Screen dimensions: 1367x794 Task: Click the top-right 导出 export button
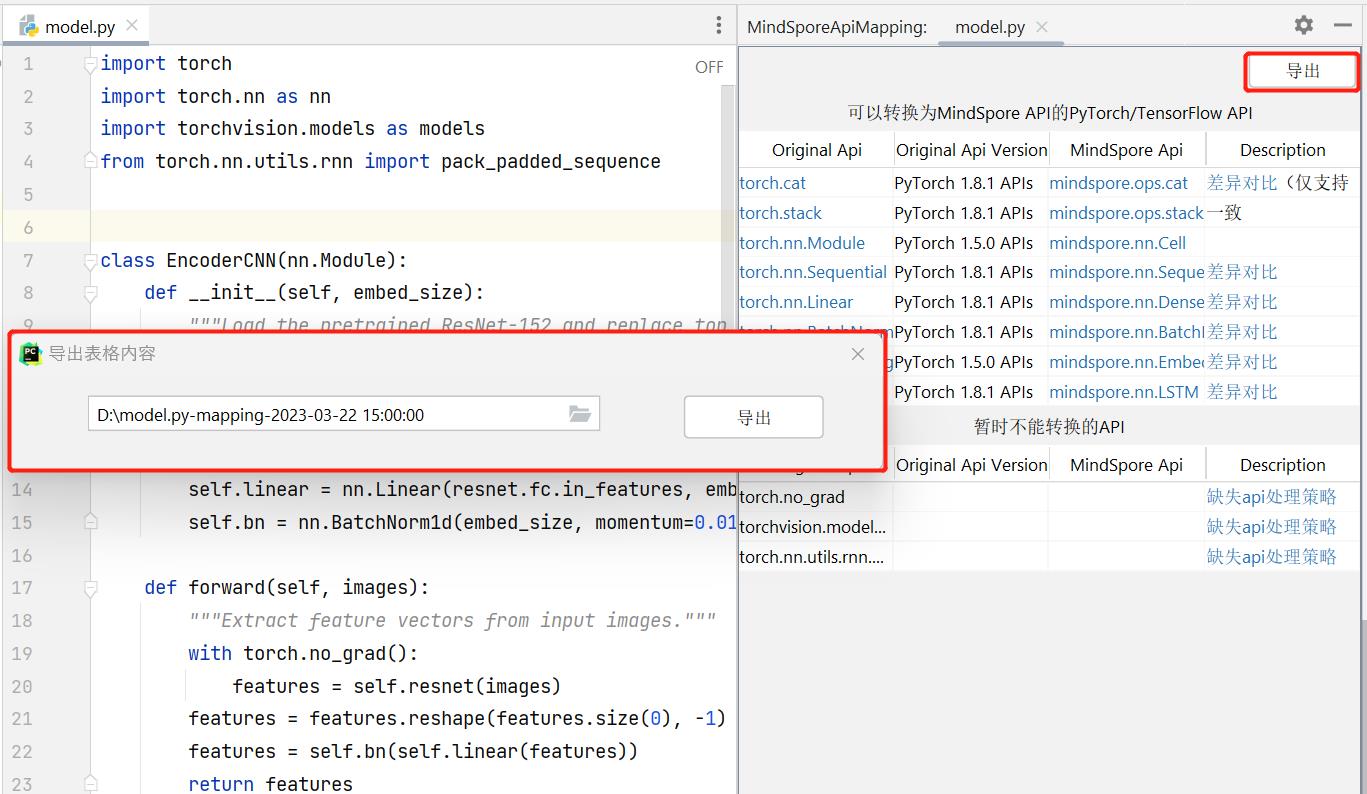pyautogui.click(x=1302, y=71)
